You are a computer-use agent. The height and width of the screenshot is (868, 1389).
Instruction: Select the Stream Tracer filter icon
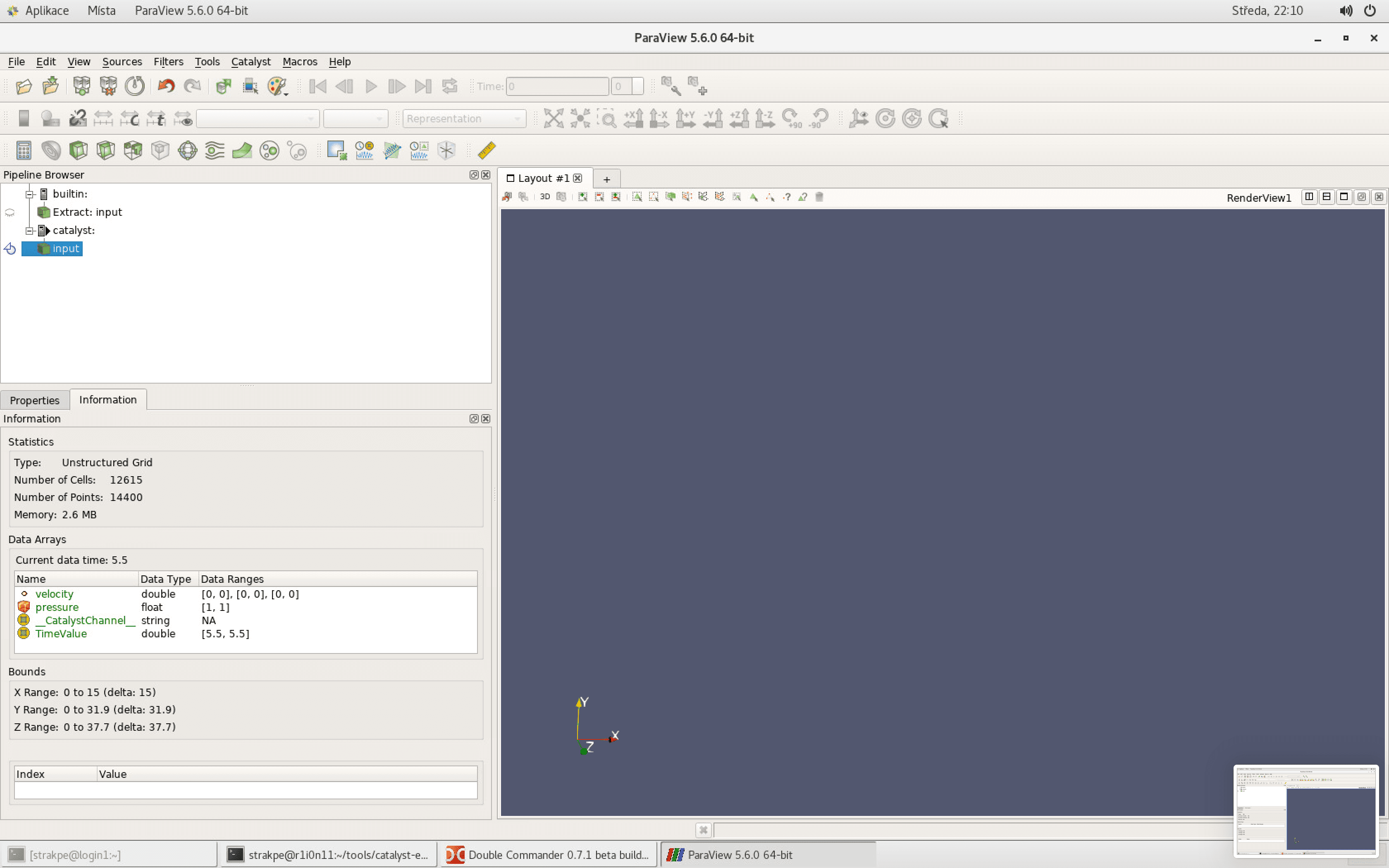(x=214, y=150)
